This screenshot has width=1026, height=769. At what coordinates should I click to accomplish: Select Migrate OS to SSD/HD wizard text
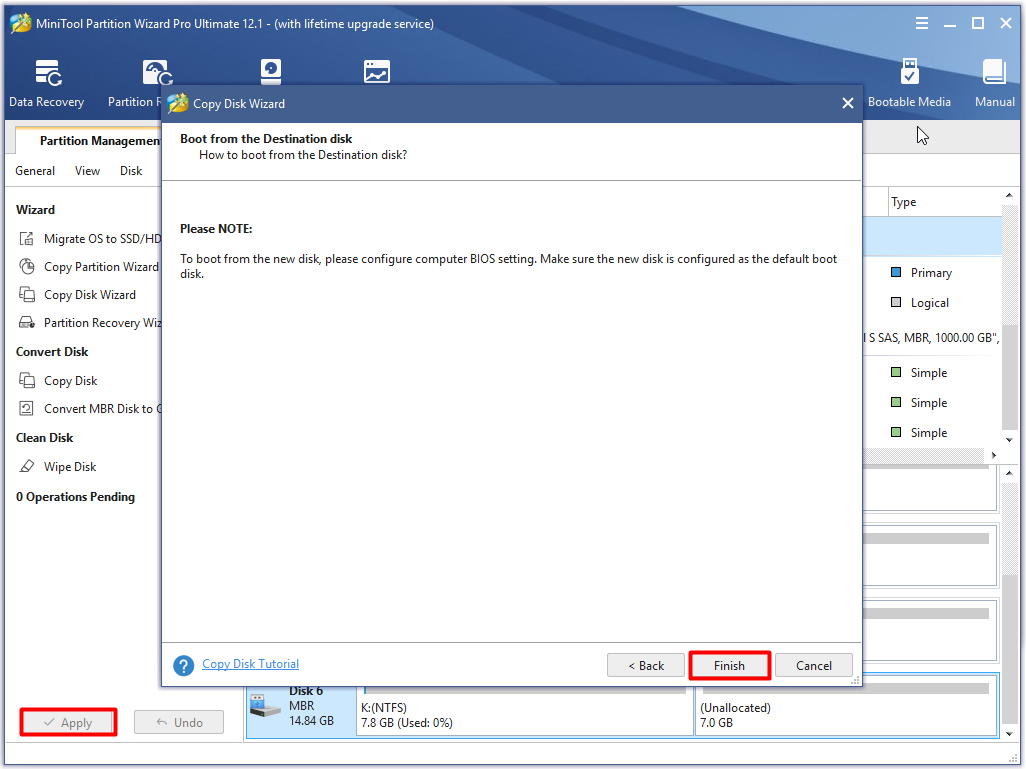point(102,239)
